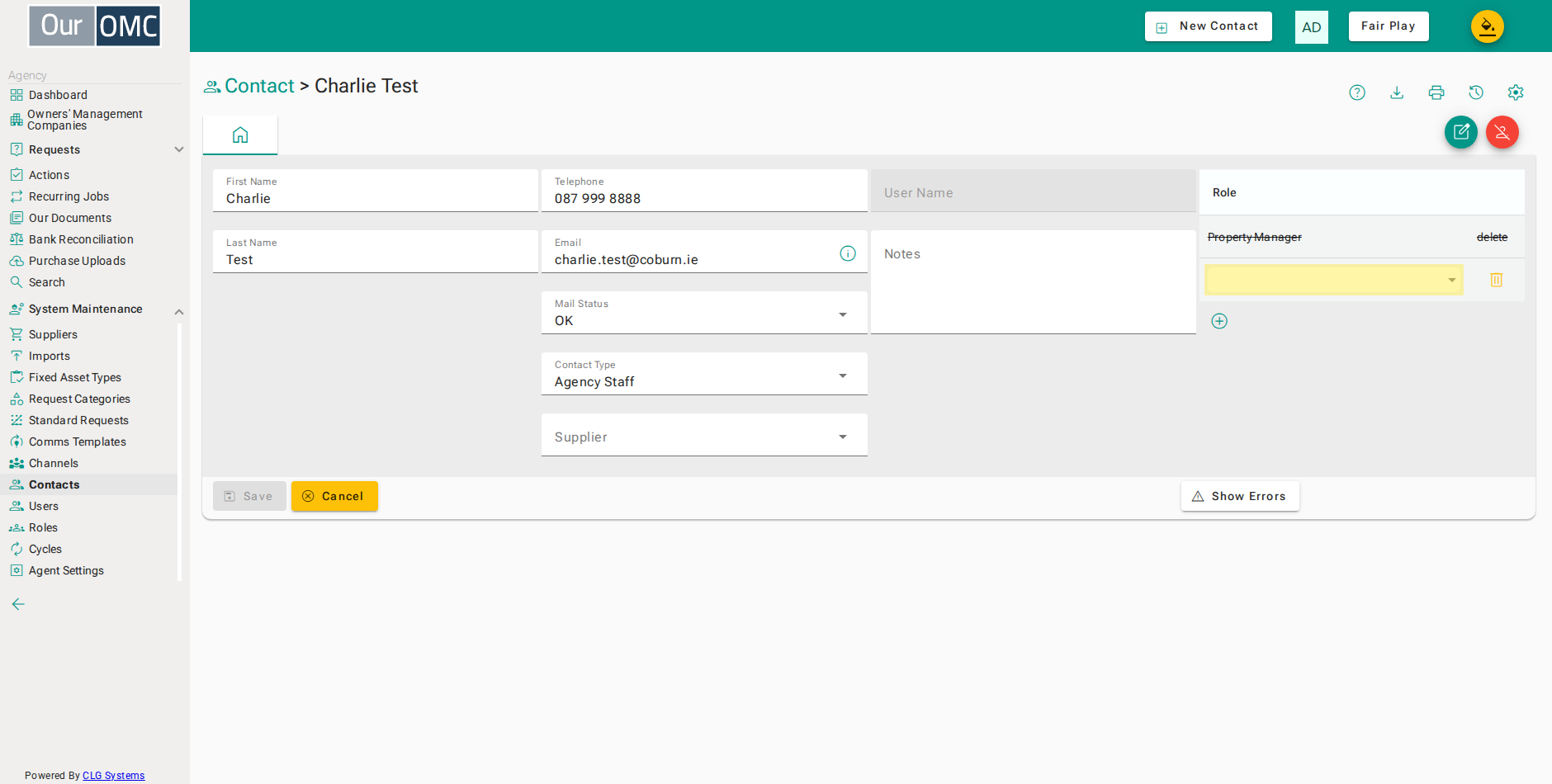The width and height of the screenshot is (1552, 784).
Task: Click the Notes text area
Action: coord(1034,282)
